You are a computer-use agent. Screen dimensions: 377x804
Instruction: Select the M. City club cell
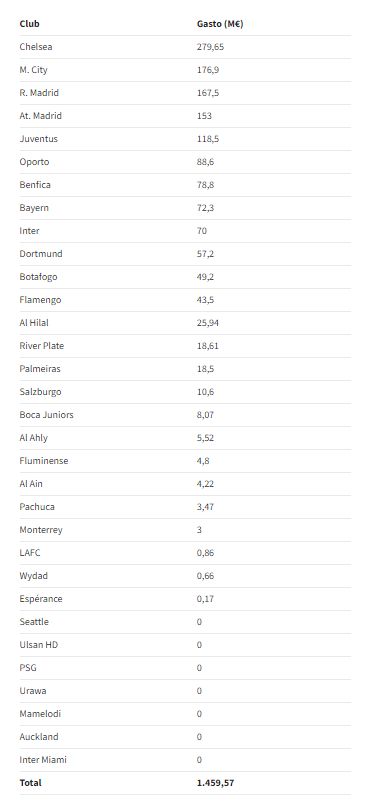tap(33, 70)
